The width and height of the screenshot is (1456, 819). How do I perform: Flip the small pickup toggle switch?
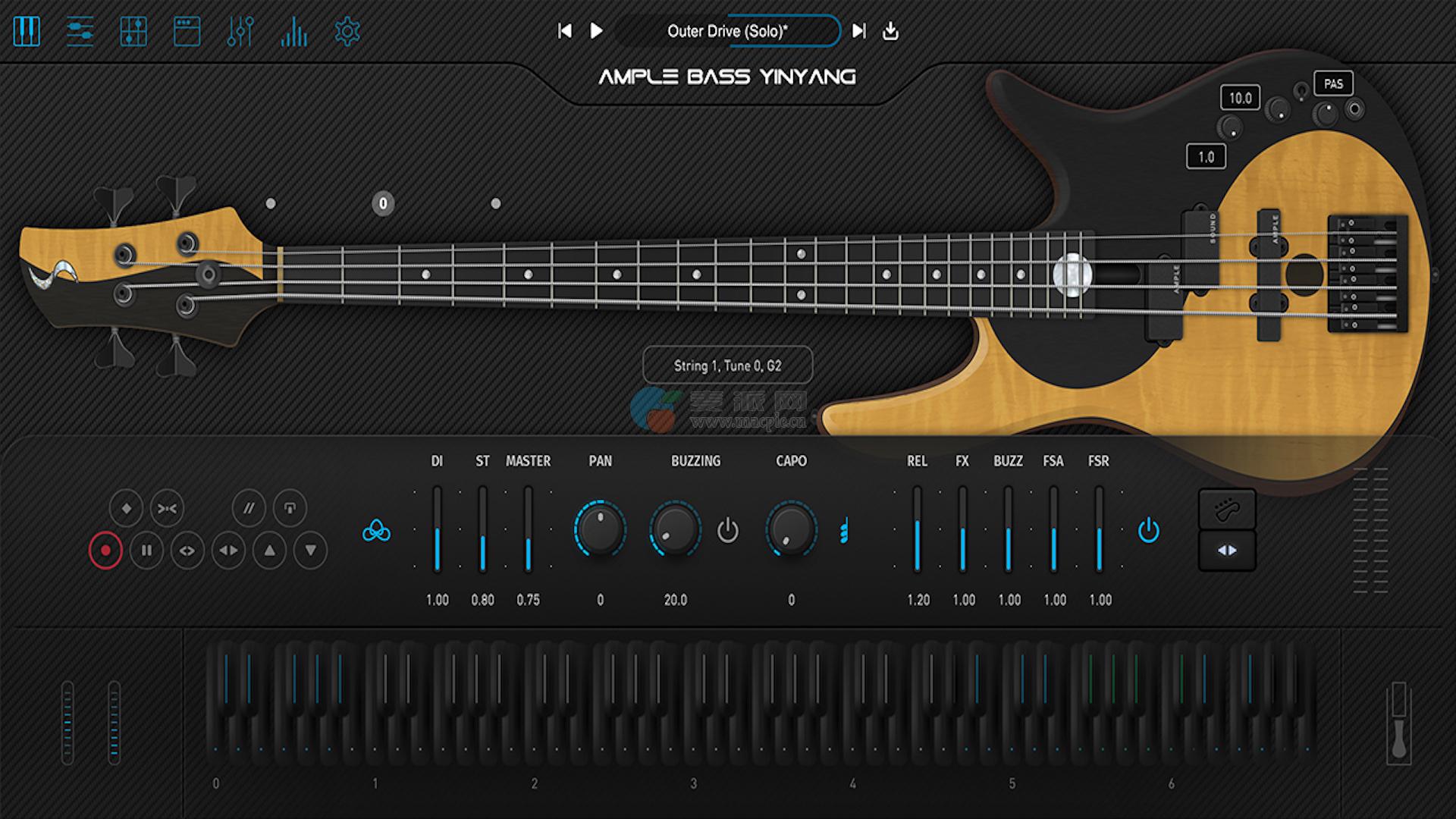point(1301,92)
